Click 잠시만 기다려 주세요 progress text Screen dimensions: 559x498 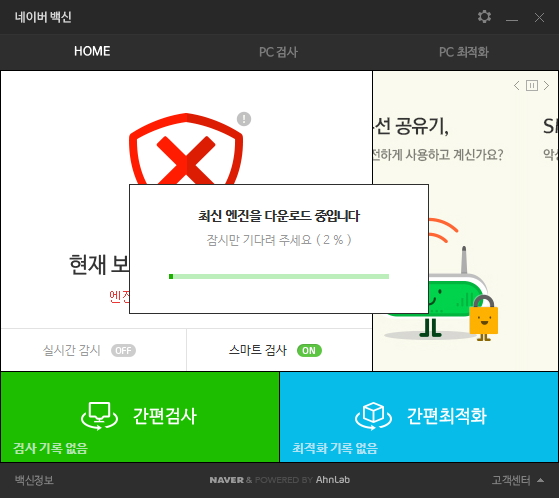279,240
